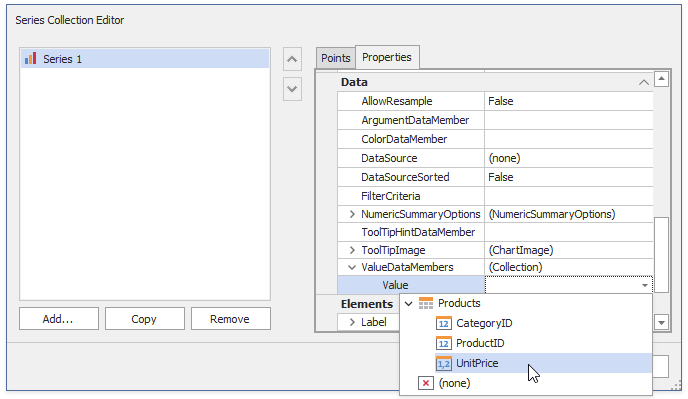Click the Add... button

(x=59, y=319)
